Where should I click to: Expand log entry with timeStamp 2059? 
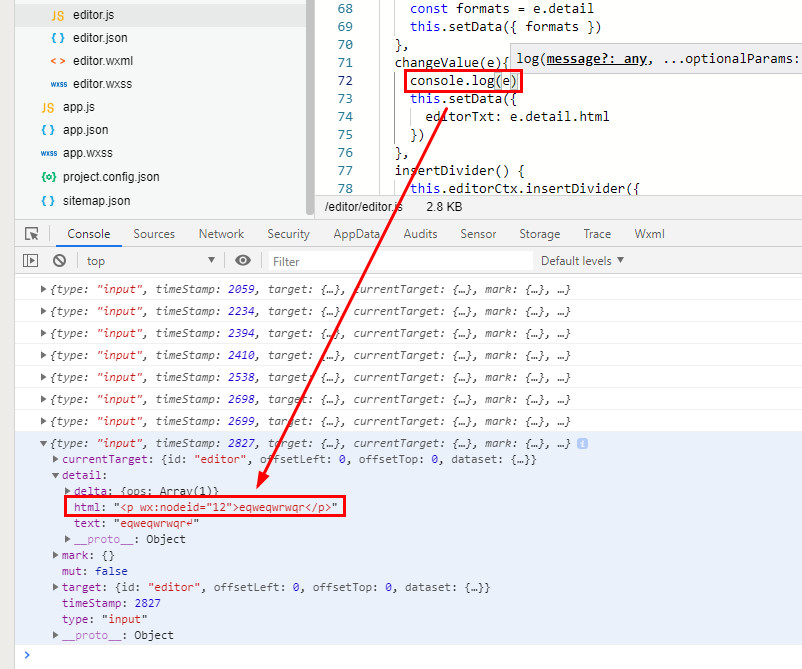click(43, 289)
